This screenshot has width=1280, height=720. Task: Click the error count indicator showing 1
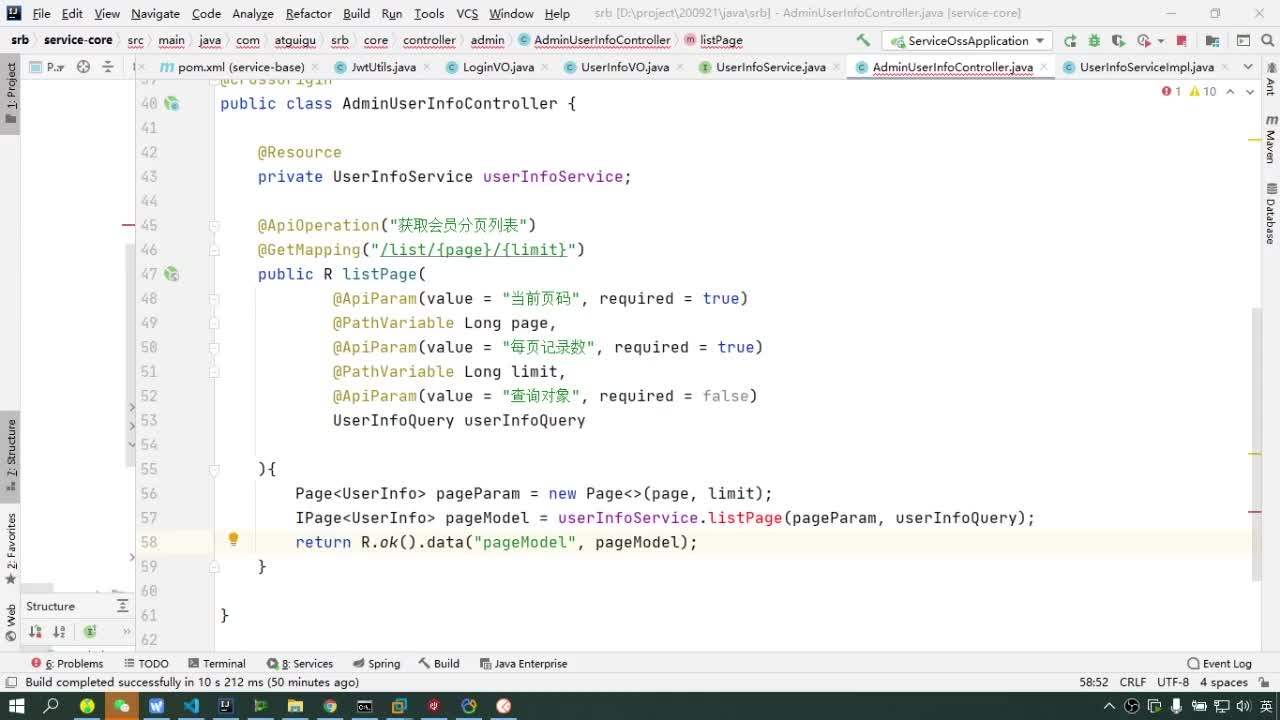(x=1171, y=91)
